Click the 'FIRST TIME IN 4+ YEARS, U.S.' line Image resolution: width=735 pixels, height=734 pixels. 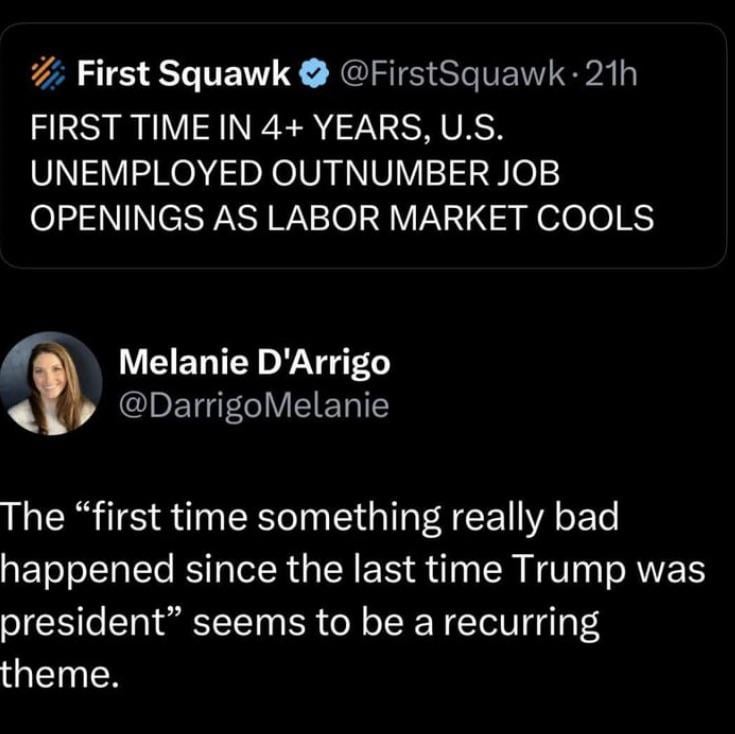click(267, 127)
